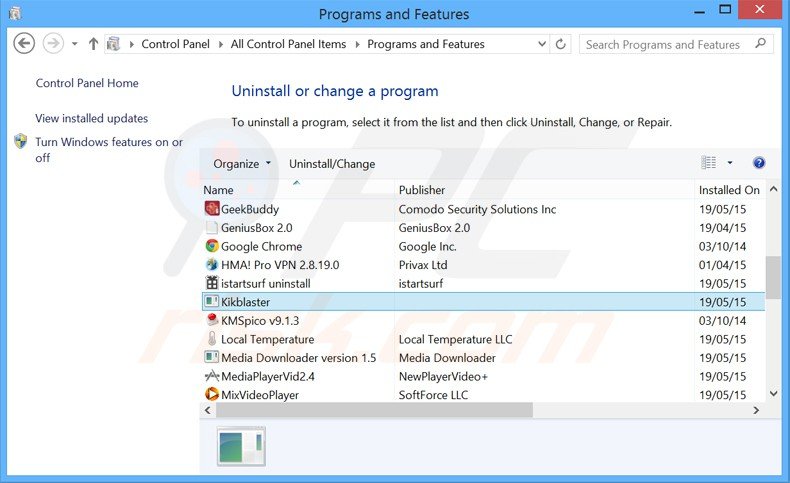Image resolution: width=790 pixels, height=483 pixels.
Task: Click Uninstall/Change button
Action: [332, 164]
